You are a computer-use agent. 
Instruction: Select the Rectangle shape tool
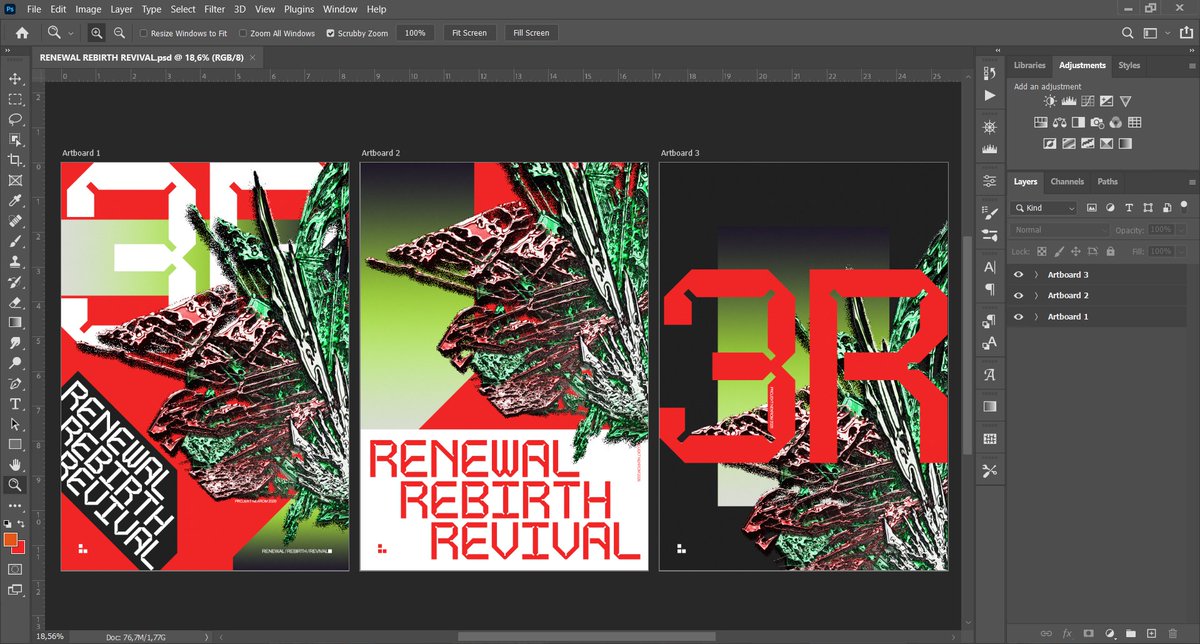click(x=15, y=444)
